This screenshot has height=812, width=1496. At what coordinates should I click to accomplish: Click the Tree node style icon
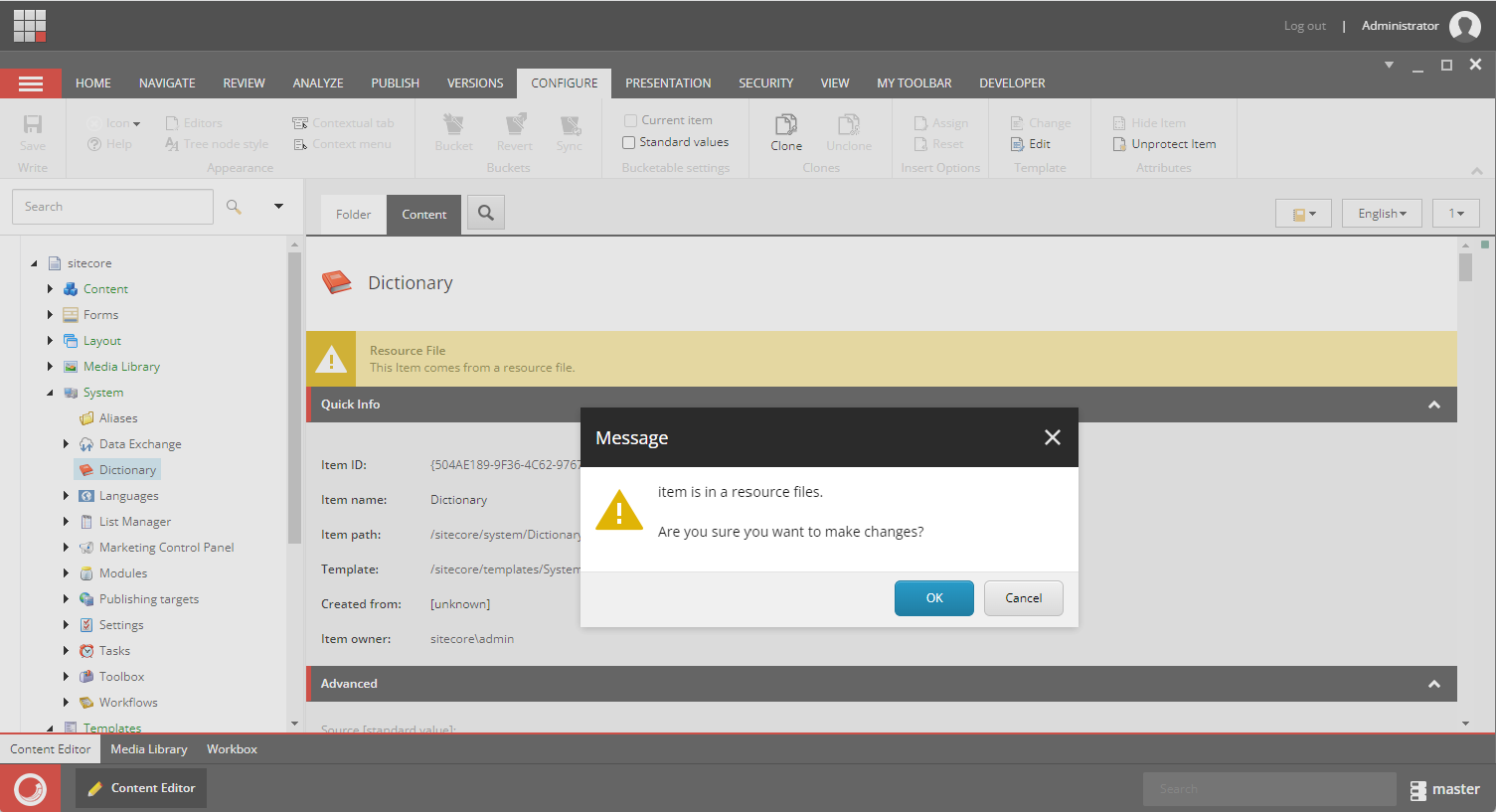172,144
